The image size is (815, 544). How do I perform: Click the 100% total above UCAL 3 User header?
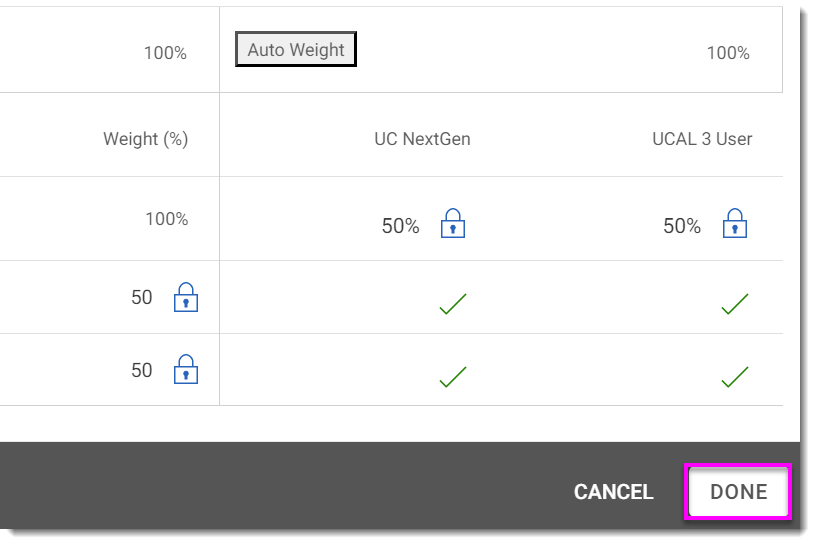click(728, 53)
